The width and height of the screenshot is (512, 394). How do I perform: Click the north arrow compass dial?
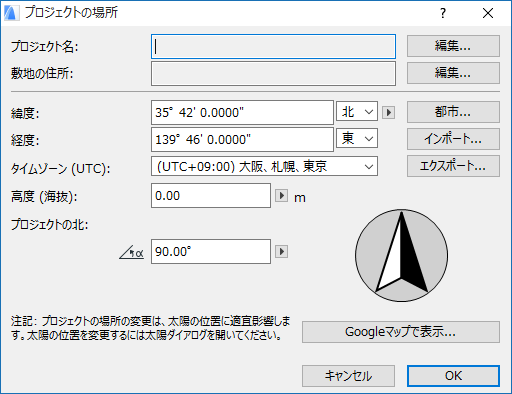[x=402, y=256]
